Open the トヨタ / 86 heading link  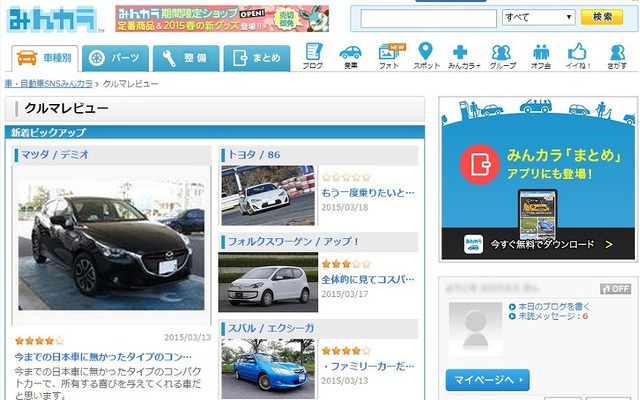pos(254,155)
